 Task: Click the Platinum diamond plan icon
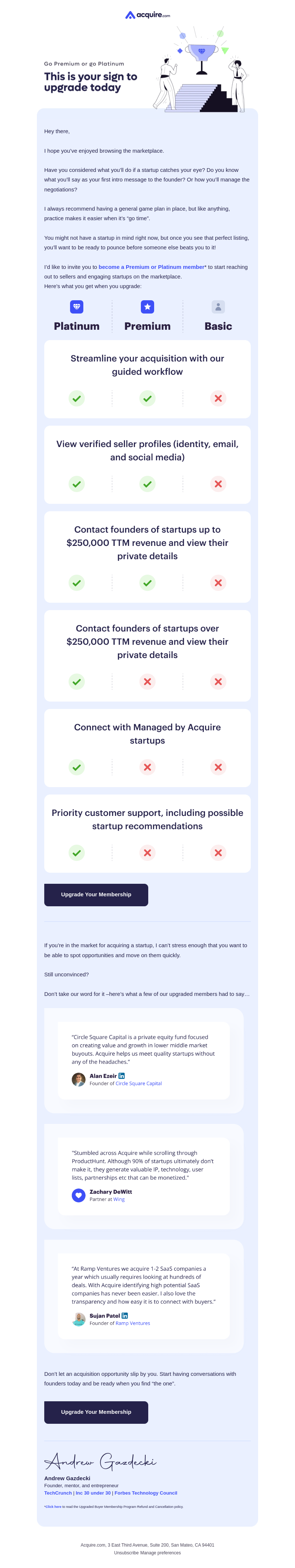click(77, 307)
